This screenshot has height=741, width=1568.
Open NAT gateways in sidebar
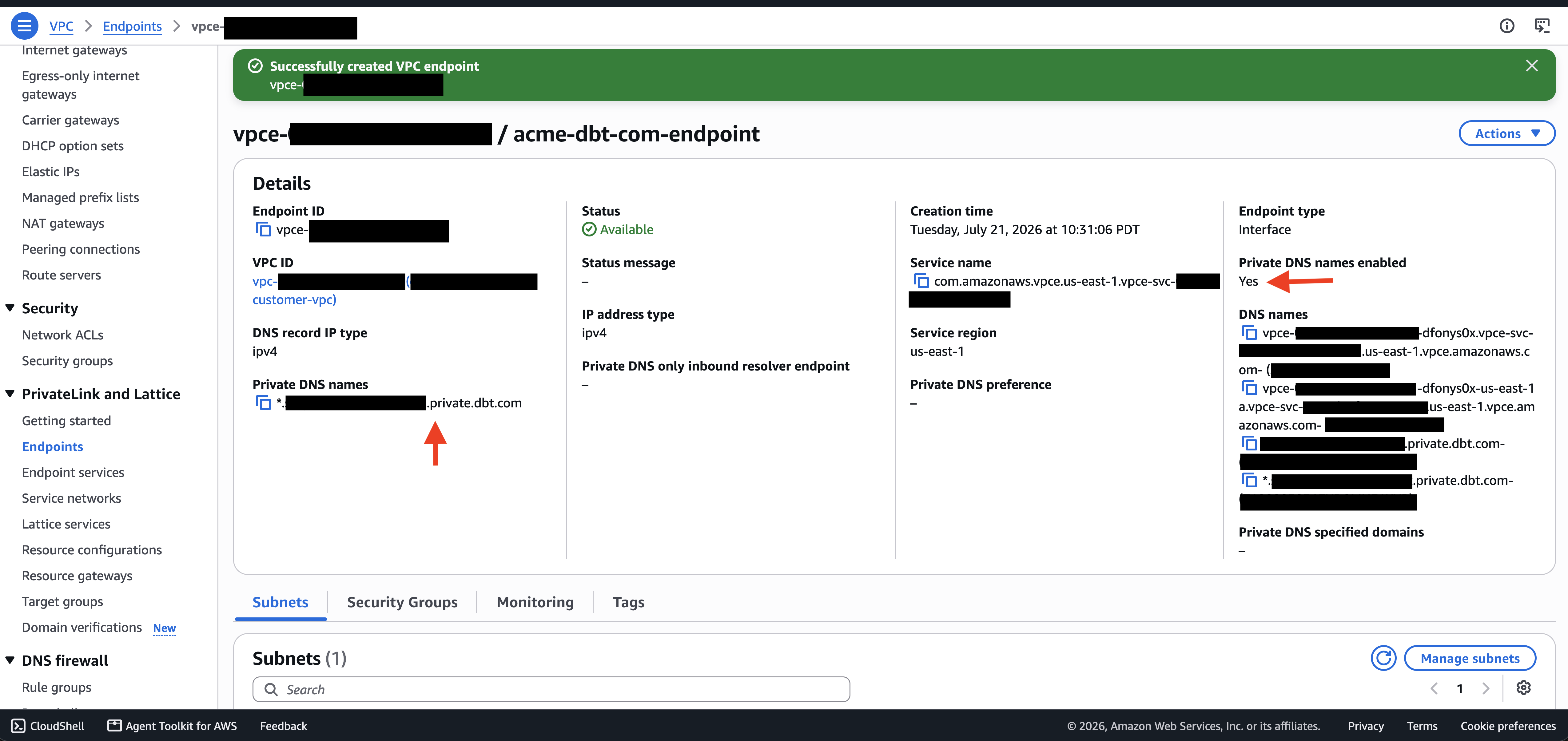63,223
